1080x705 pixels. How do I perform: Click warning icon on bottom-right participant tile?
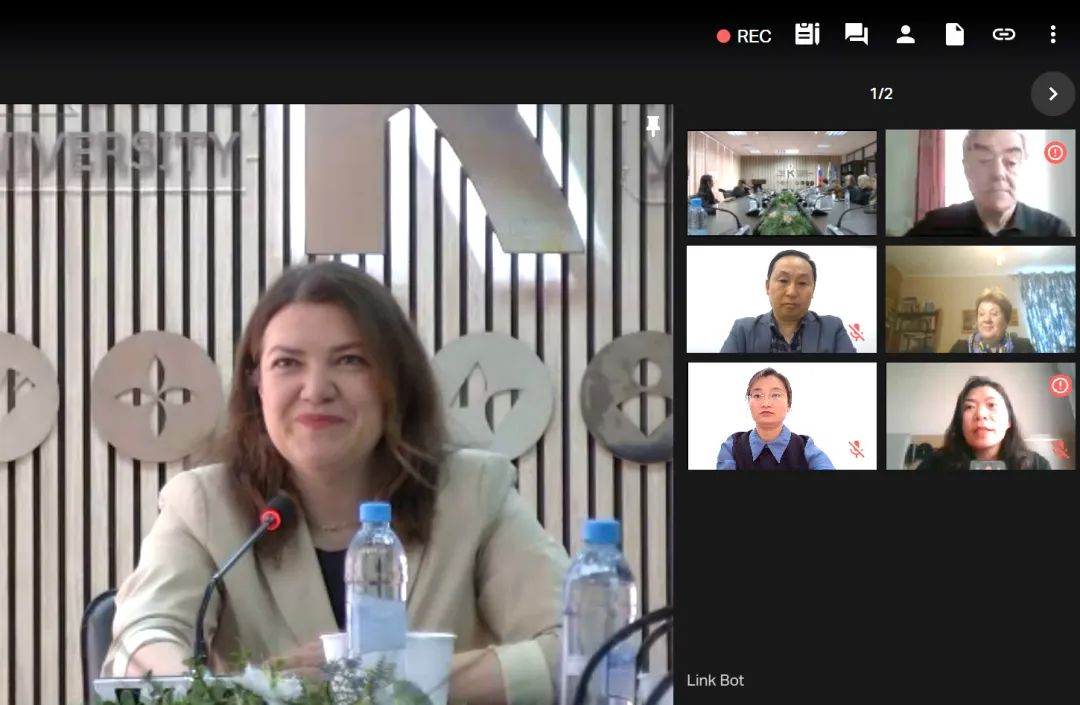(1059, 385)
